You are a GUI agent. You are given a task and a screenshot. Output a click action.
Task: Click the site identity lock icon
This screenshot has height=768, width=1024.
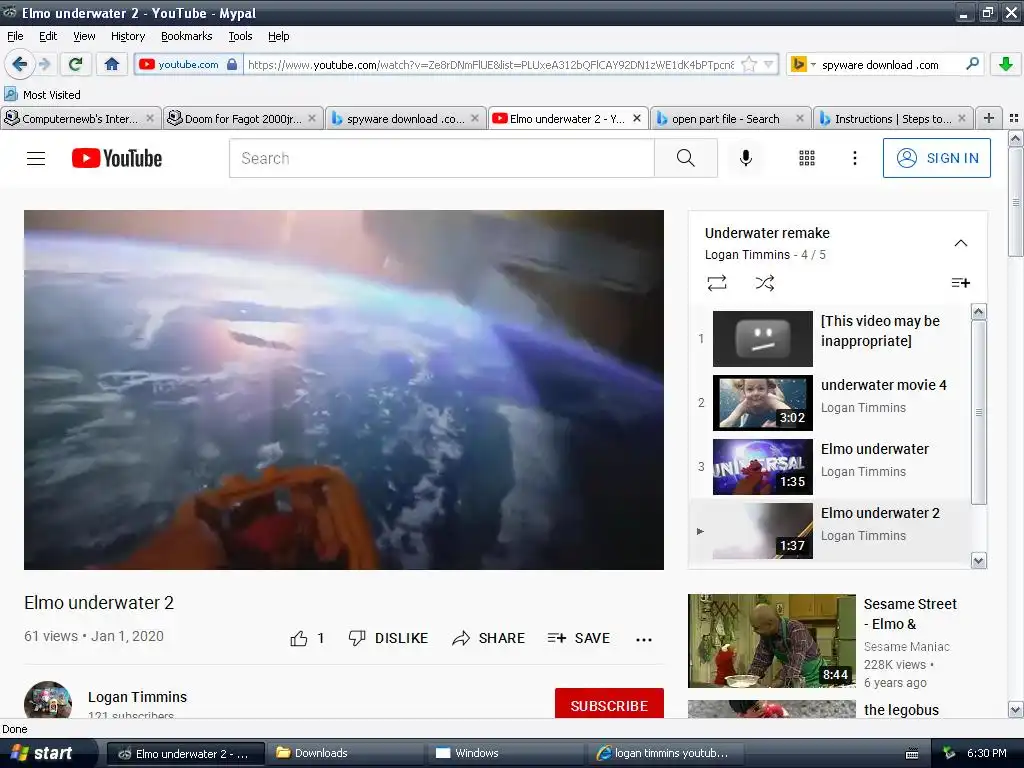(x=232, y=64)
